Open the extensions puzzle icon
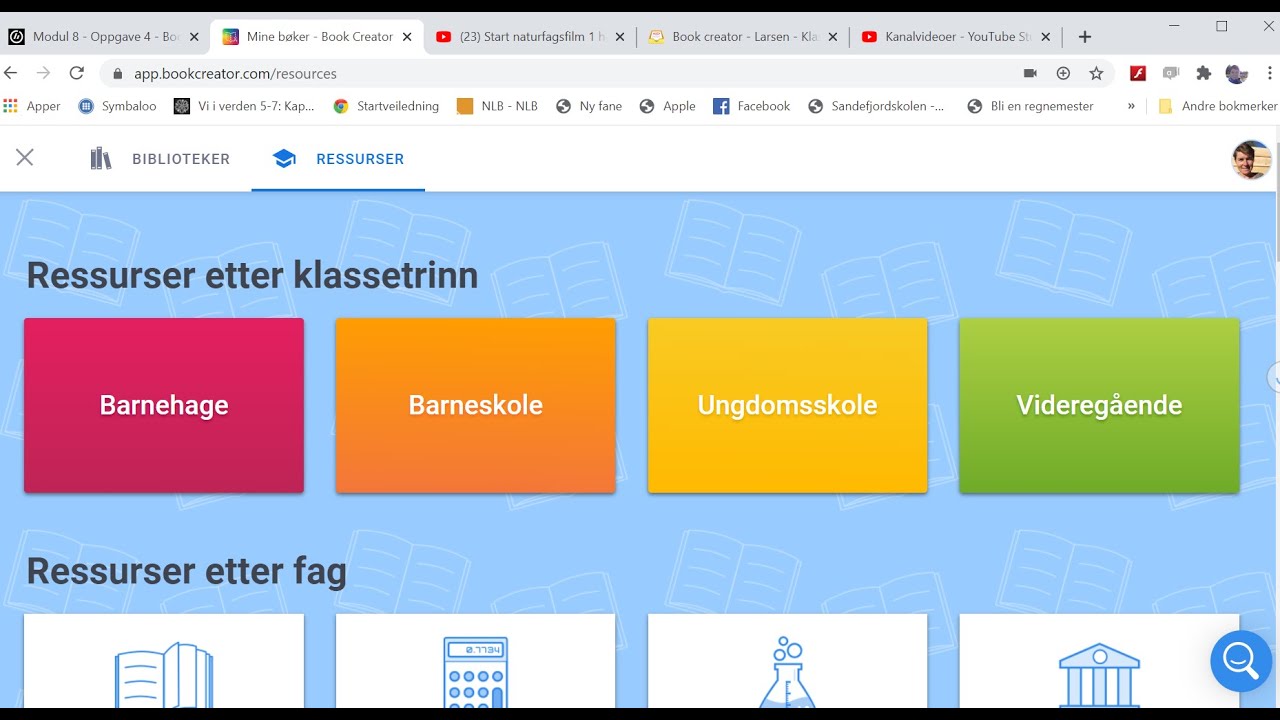This screenshot has width=1280, height=720. tap(1204, 73)
